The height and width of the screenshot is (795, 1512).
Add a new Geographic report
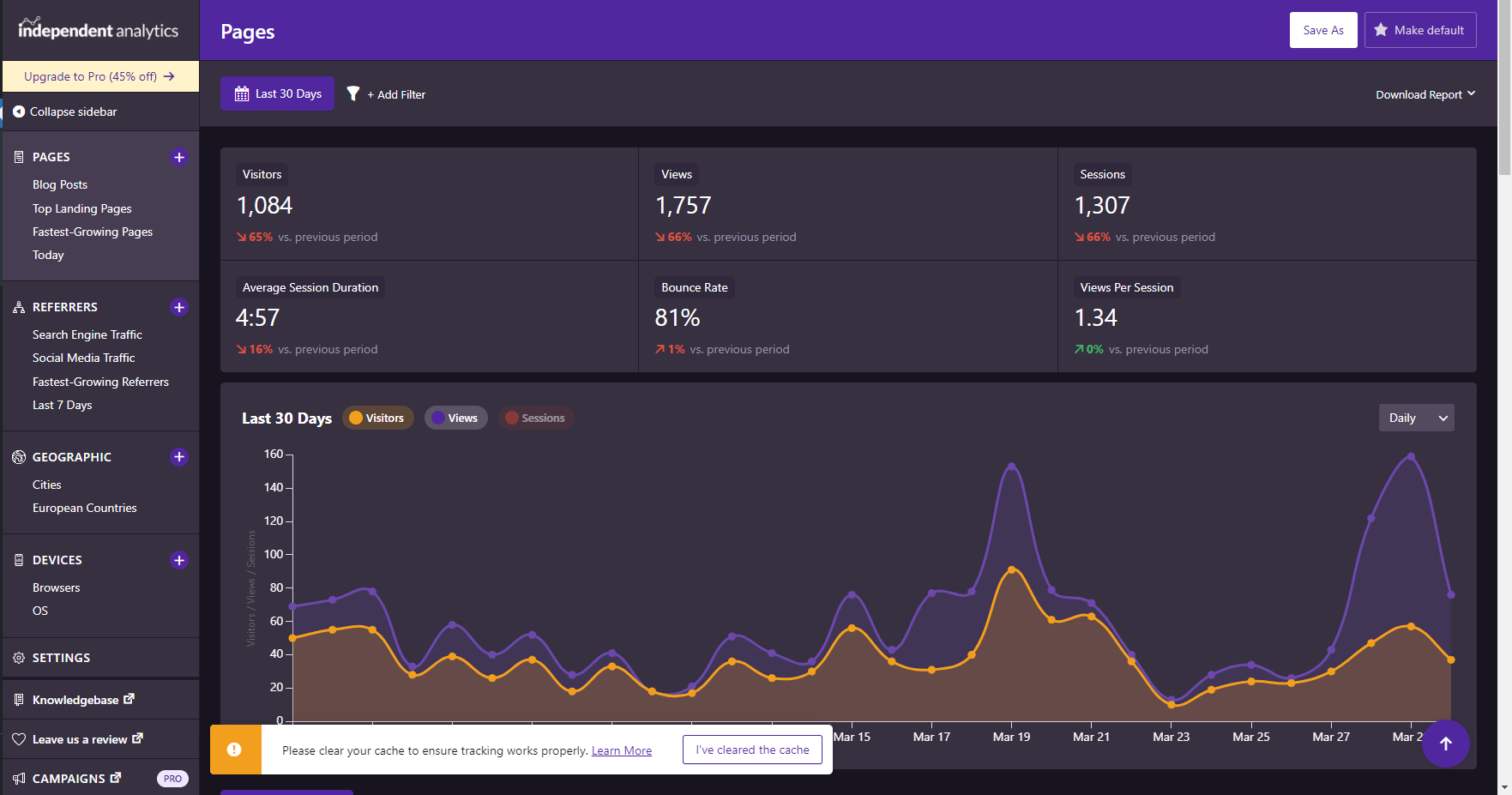pyautogui.click(x=179, y=457)
